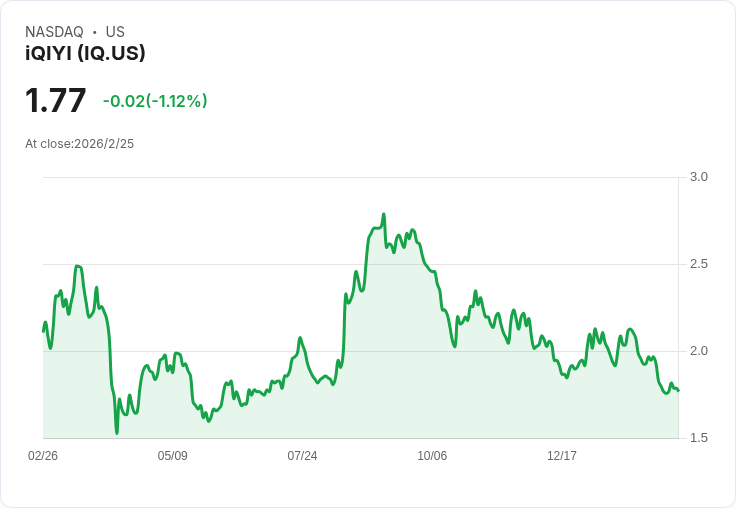Click the 02/26 date on the x-axis
The image size is (736, 508).
point(43,456)
